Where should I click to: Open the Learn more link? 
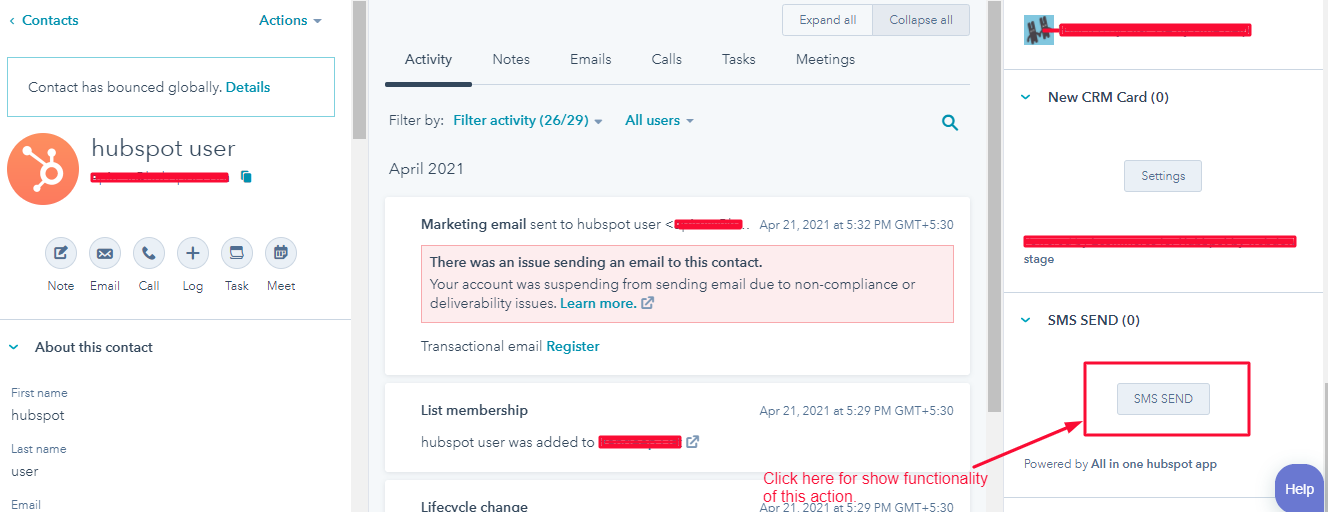click(x=598, y=303)
